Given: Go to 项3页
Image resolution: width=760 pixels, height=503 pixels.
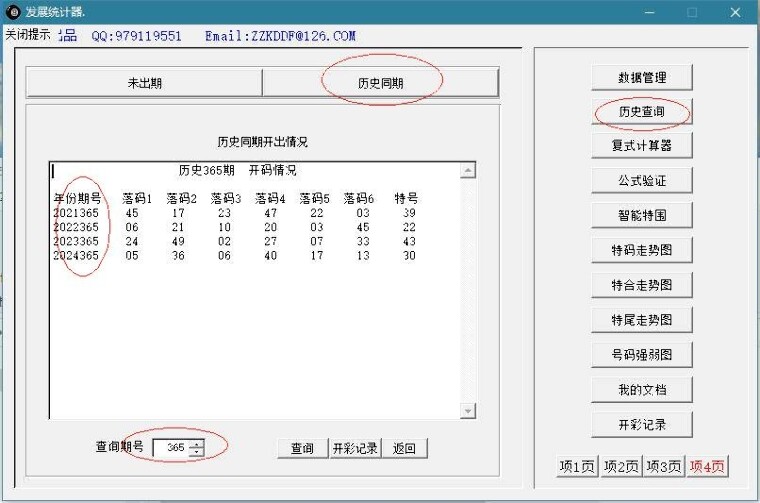Looking at the screenshot, I should coord(664,466).
